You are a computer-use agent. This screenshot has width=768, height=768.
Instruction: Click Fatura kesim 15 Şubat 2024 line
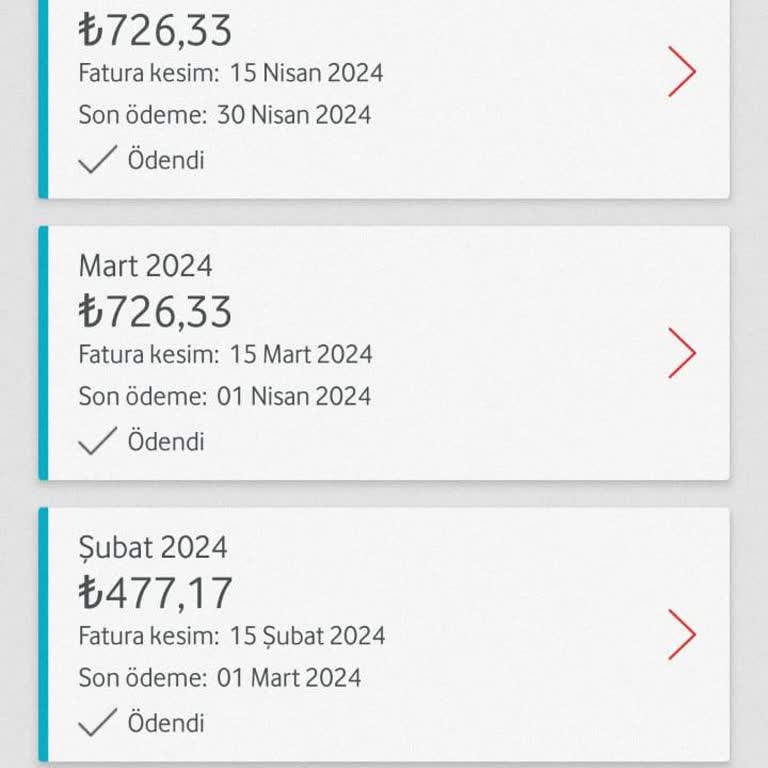click(x=232, y=636)
